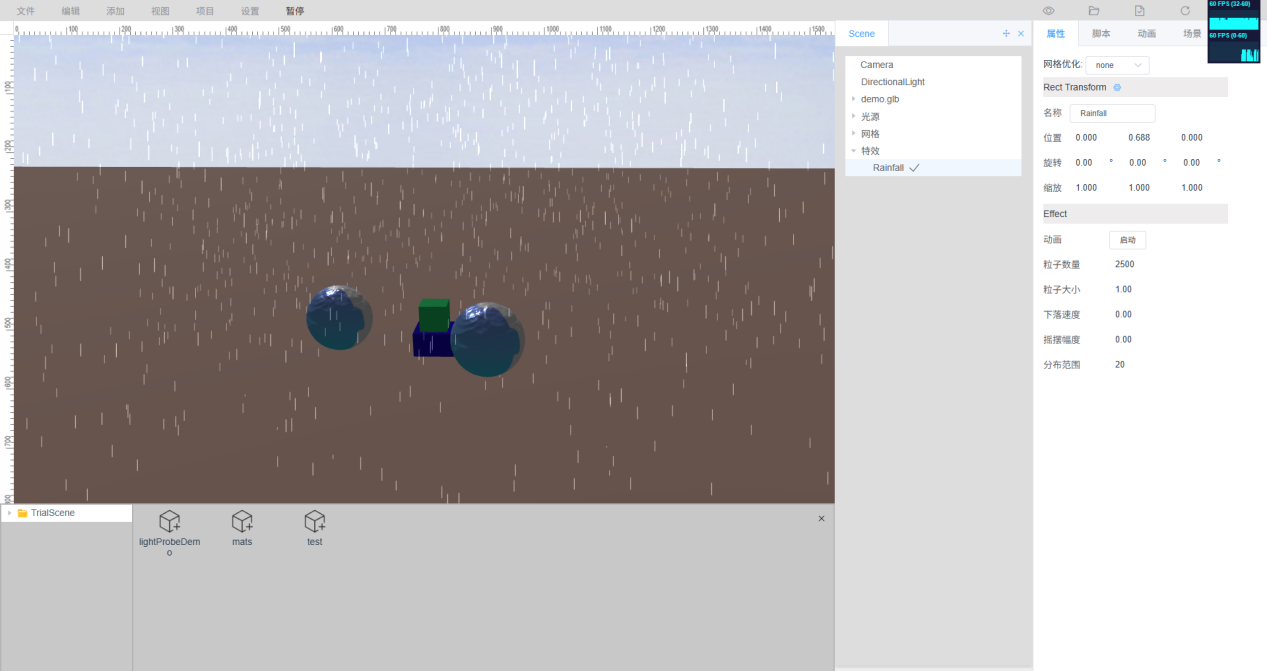The width and height of the screenshot is (1267, 671).
Task: Click the 启动 animation button
Action: (x=1127, y=240)
